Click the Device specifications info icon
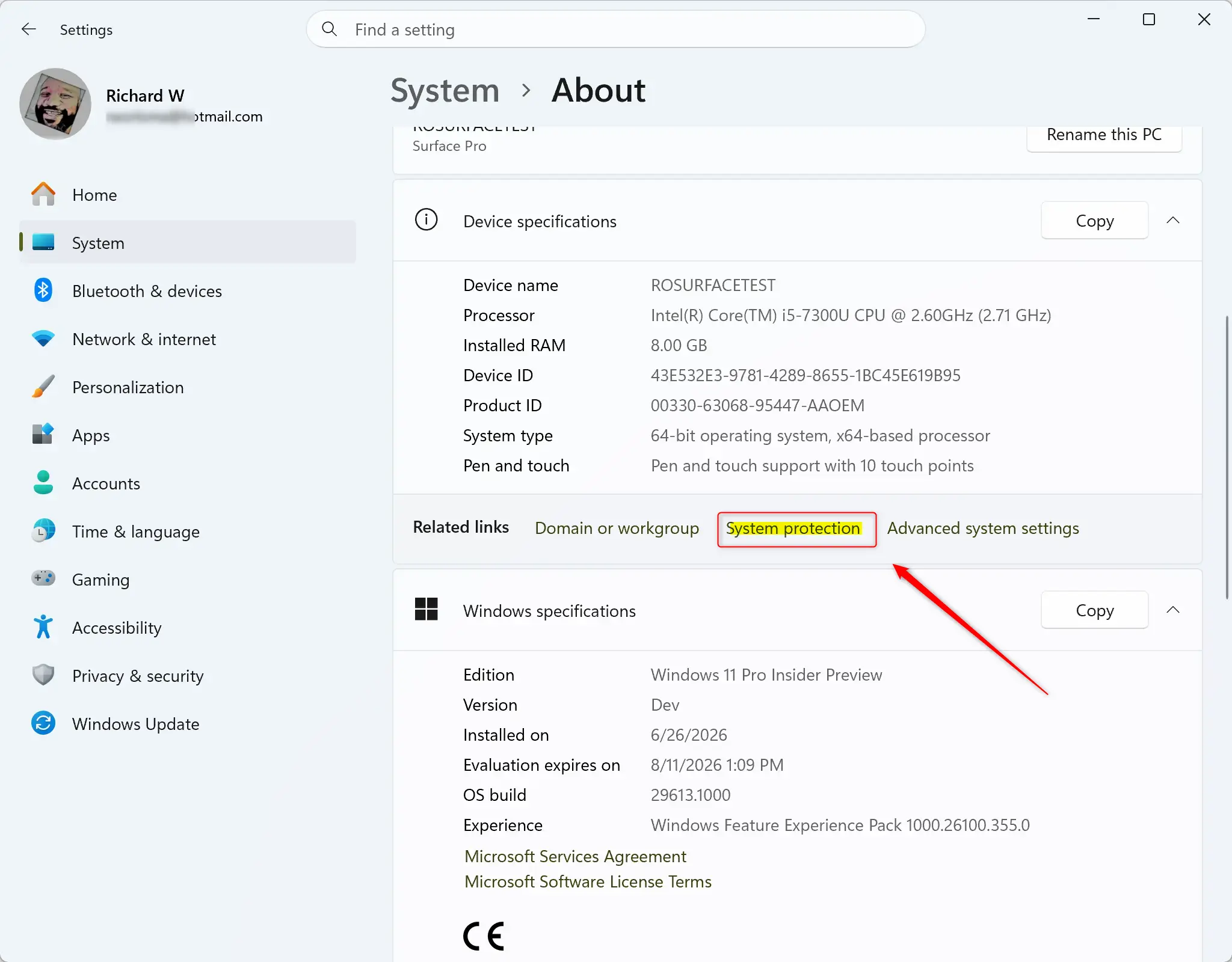 (426, 220)
